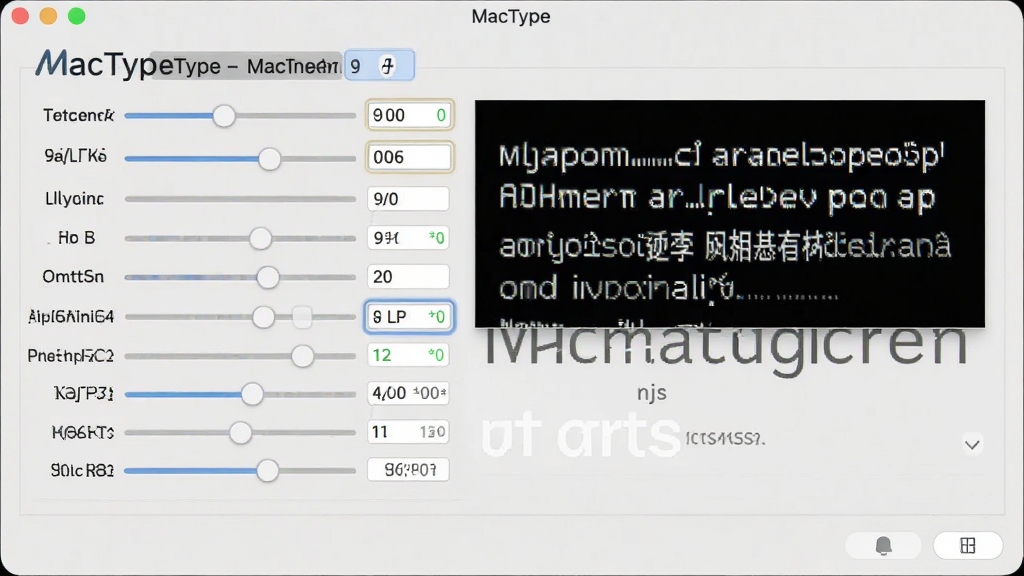Click the green full-screen window button
Viewport: 1024px width, 576px height.
(76, 16)
